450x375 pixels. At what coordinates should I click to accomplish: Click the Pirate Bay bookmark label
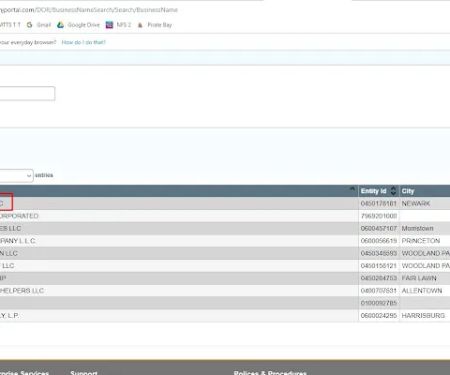pos(160,25)
